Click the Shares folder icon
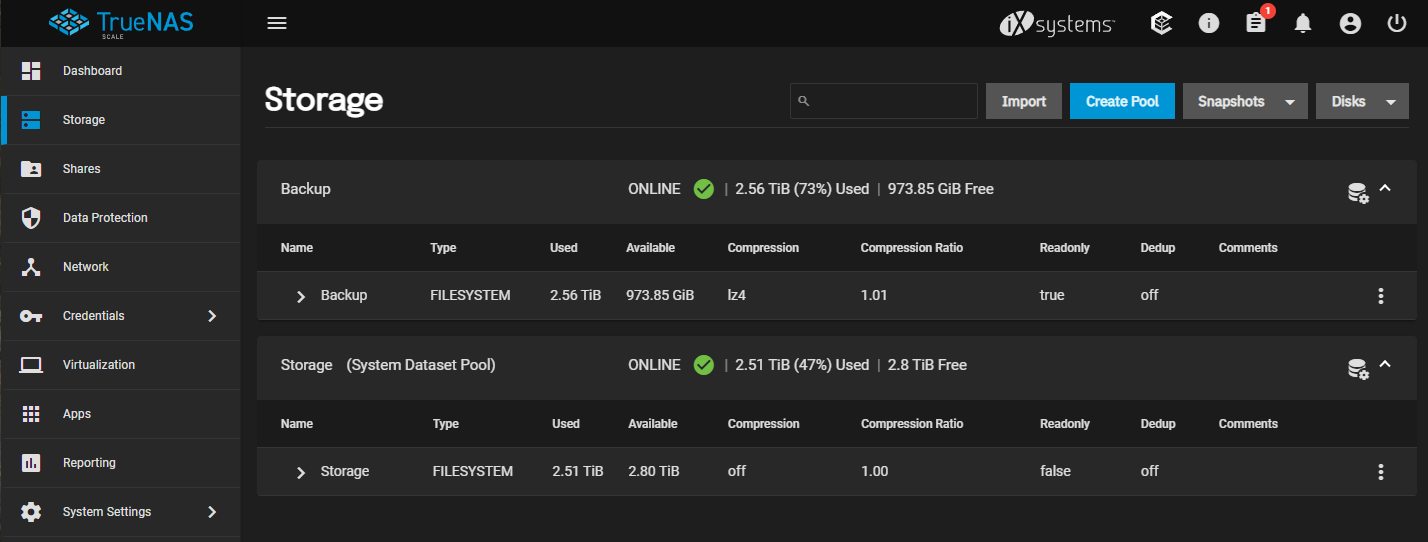The width and height of the screenshot is (1428, 542). pyautogui.click(x=31, y=169)
